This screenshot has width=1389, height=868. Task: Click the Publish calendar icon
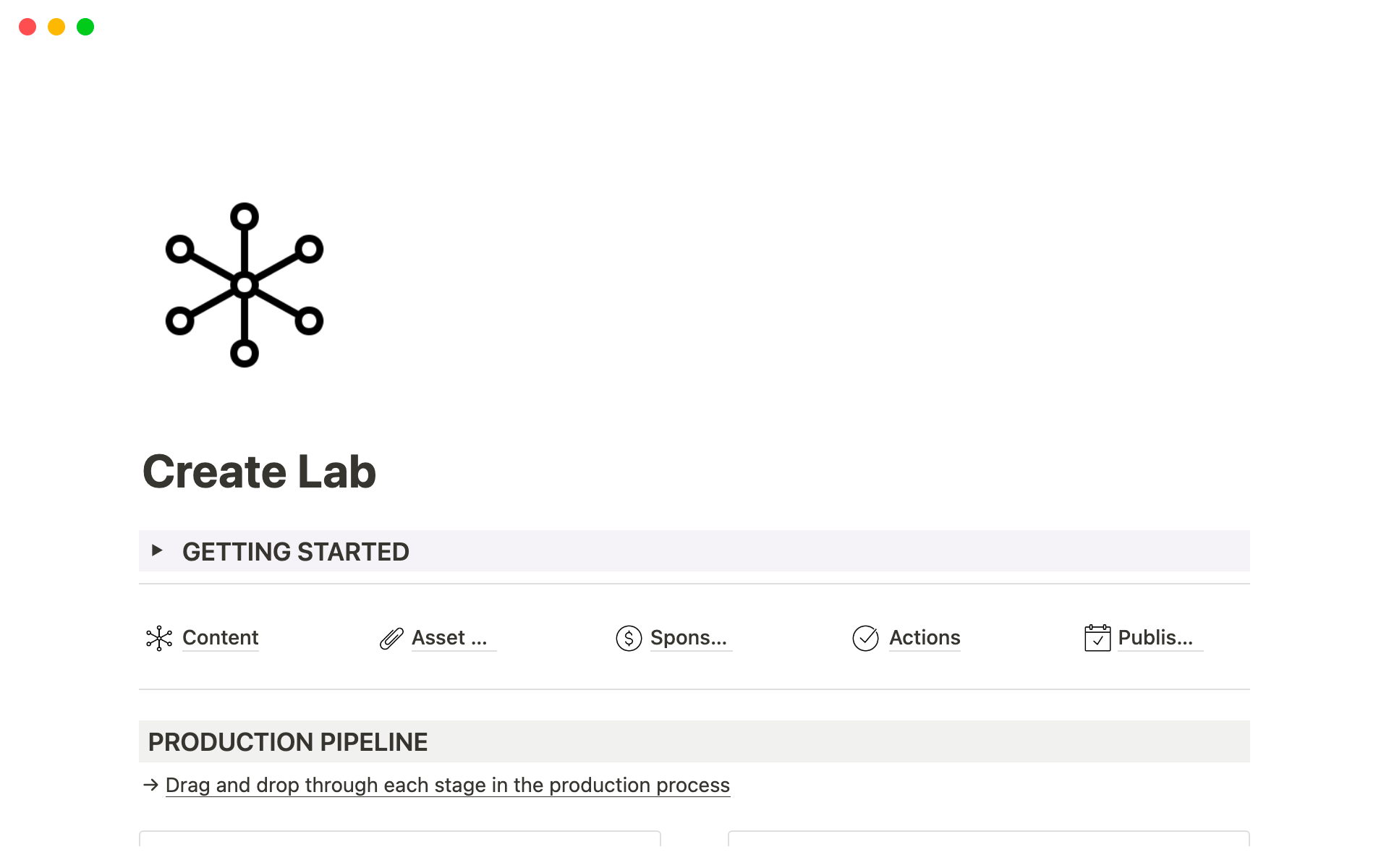tap(1097, 638)
